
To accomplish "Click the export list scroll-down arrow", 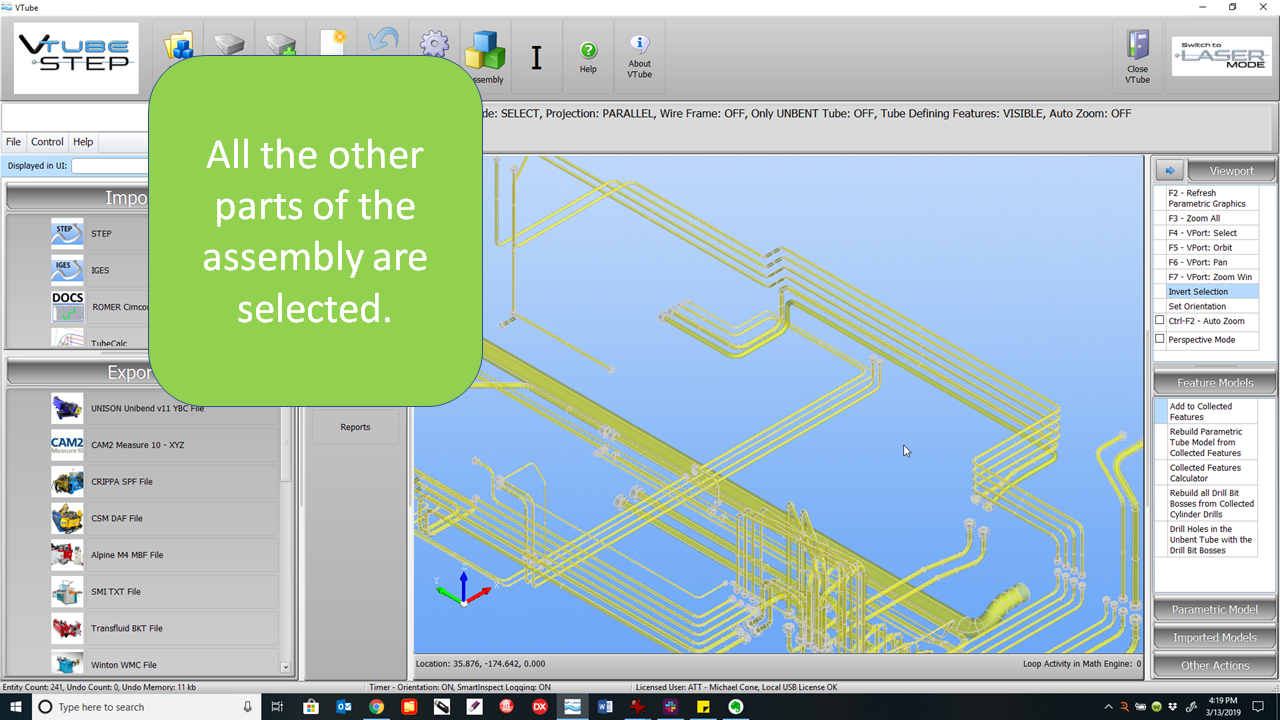I will [x=285, y=667].
